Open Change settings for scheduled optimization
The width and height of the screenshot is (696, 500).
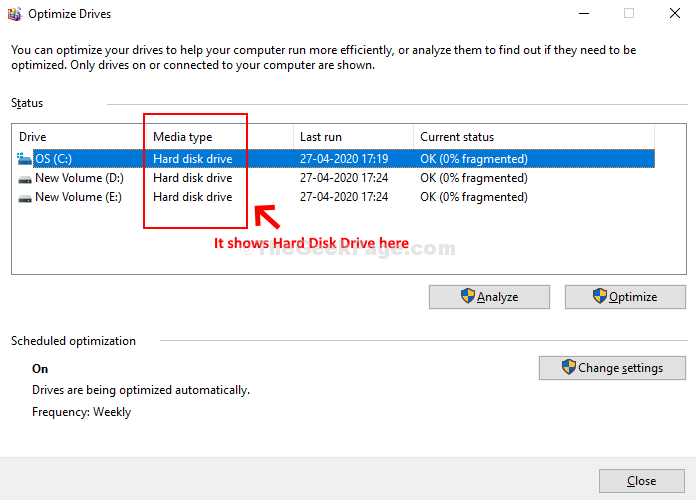[x=612, y=368]
